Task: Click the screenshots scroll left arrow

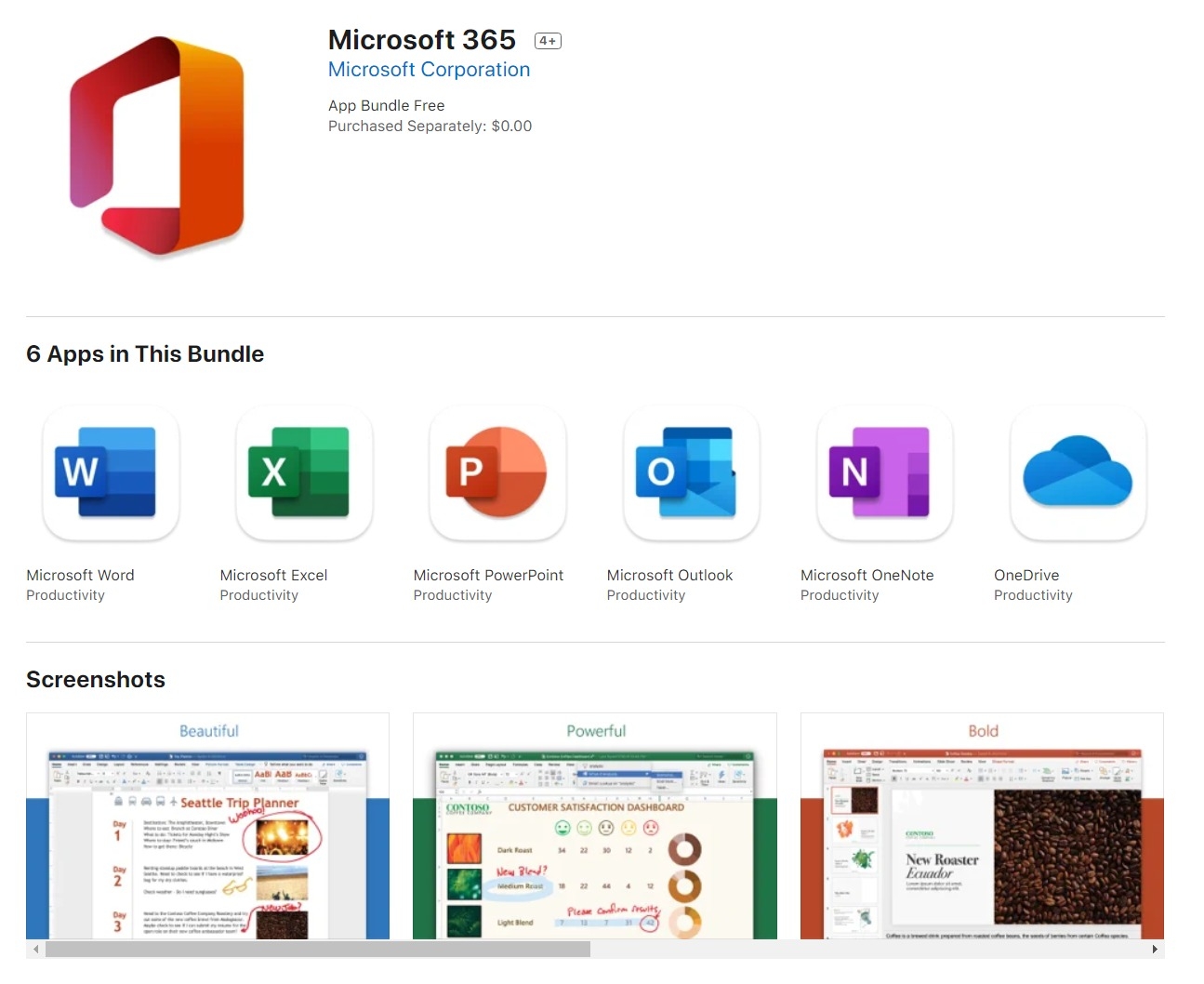Action: pyautogui.click(x=36, y=950)
